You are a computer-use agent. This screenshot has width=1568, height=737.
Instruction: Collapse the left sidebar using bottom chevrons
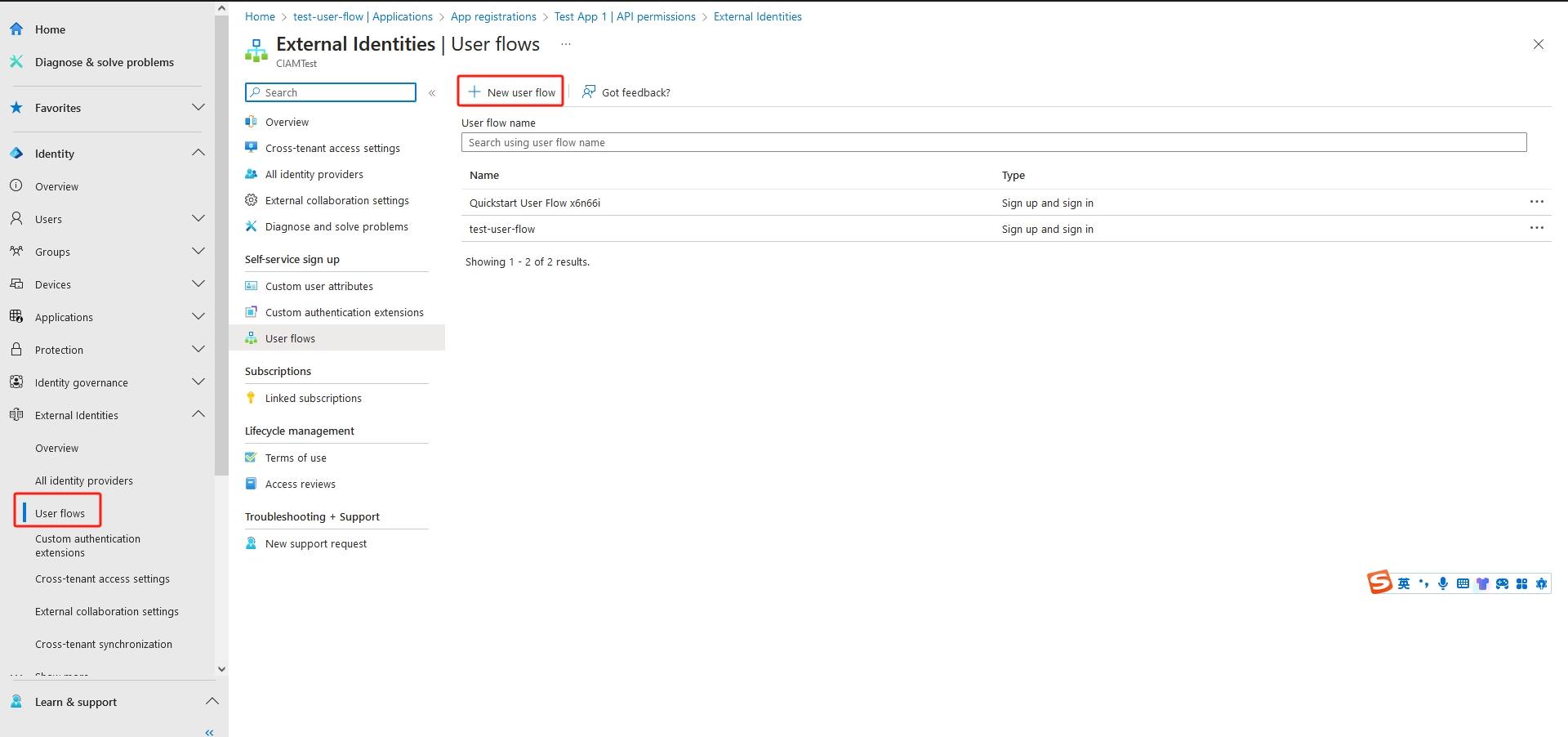209,732
